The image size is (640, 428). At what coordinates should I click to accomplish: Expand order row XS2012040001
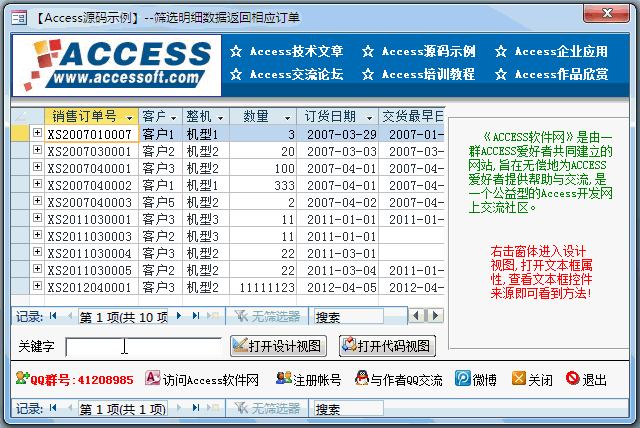tap(37, 286)
